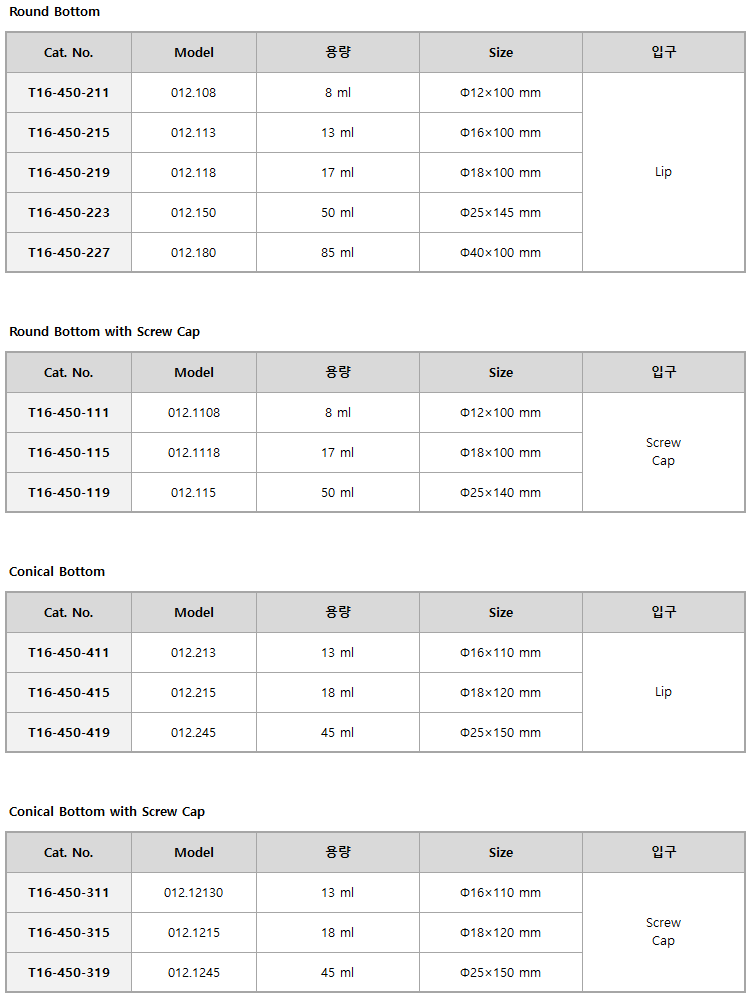Select the Φ25×140 mm size cell
749x996 pixels.
tap(501, 493)
